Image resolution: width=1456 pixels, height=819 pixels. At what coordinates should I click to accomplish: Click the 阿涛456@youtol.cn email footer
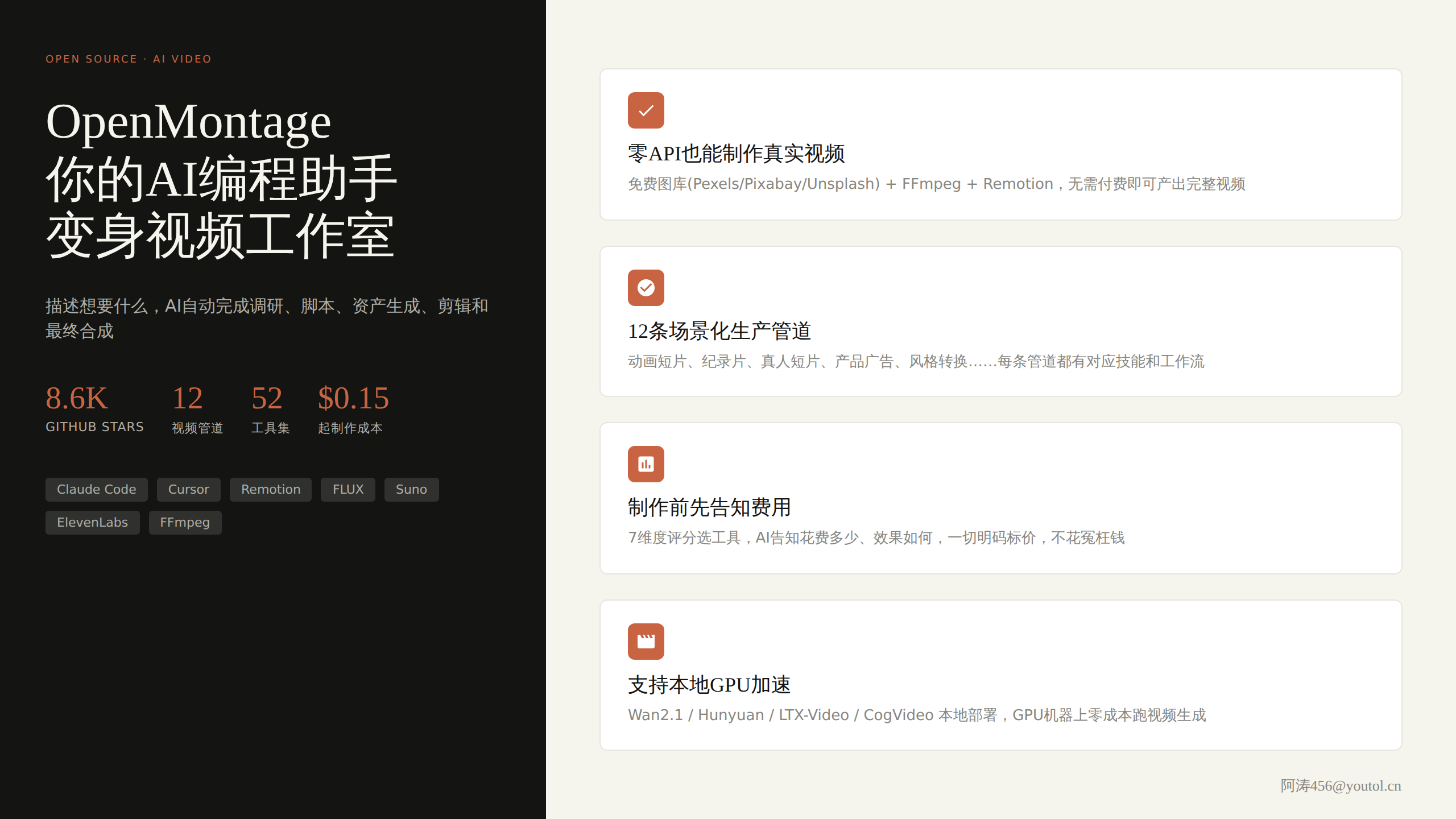pyautogui.click(x=1341, y=786)
